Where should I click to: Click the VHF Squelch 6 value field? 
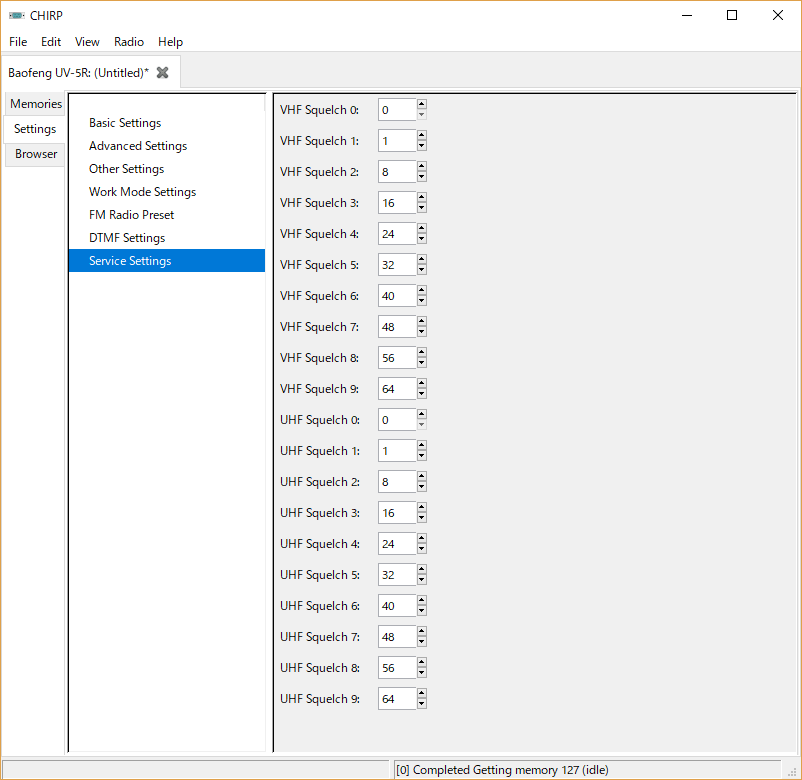click(x=397, y=296)
